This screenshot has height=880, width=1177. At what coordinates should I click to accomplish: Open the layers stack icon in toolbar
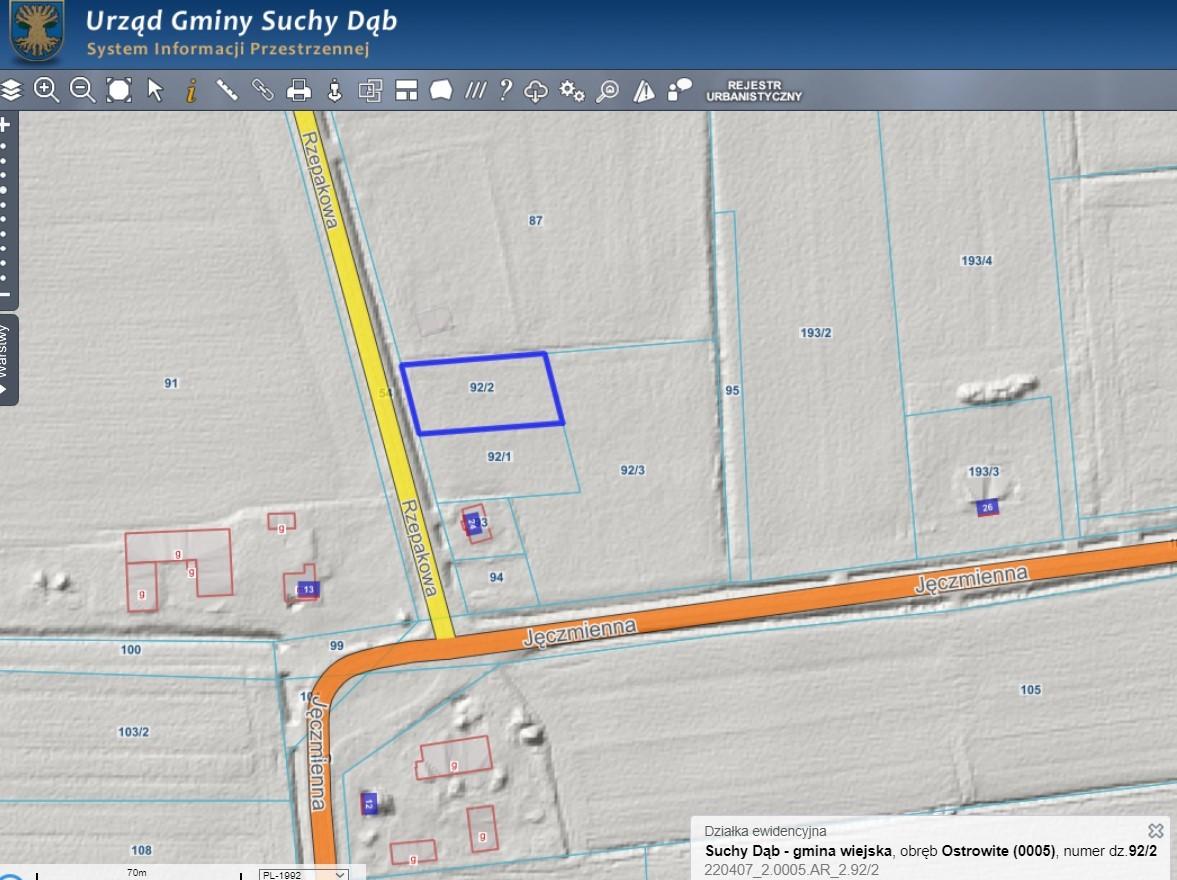[11, 91]
